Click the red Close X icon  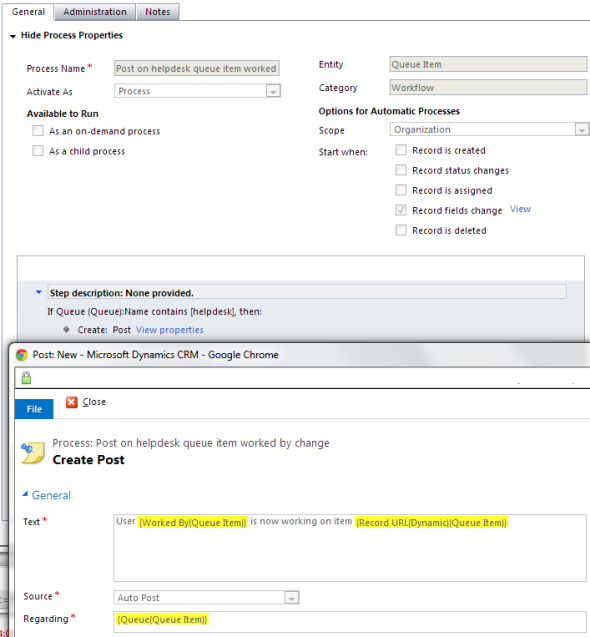pos(72,402)
